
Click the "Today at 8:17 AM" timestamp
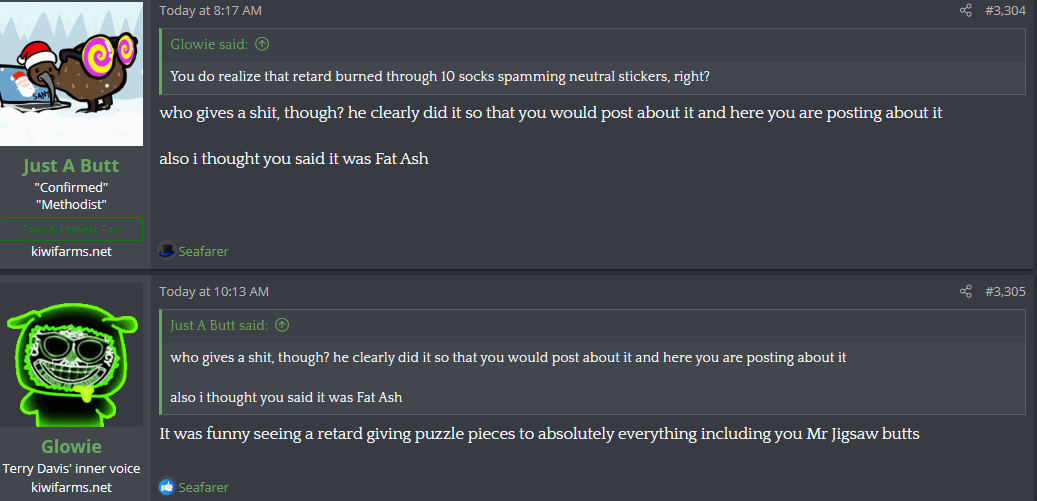tap(211, 11)
